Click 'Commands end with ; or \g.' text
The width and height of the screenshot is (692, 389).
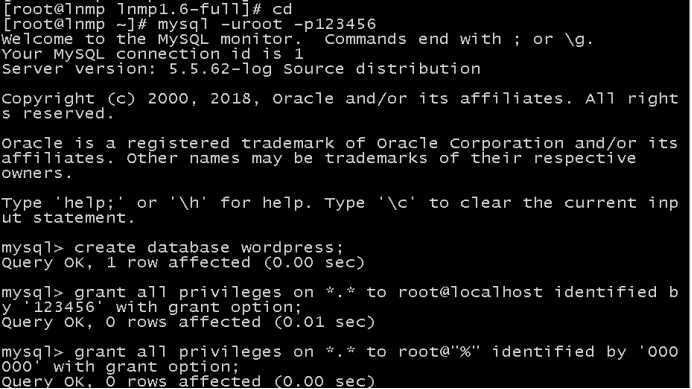(x=459, y=39)
